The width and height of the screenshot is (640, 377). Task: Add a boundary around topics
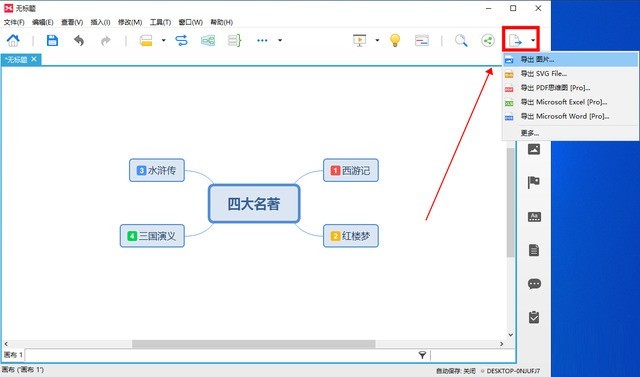pyautogui.click(x=208, y=40)
